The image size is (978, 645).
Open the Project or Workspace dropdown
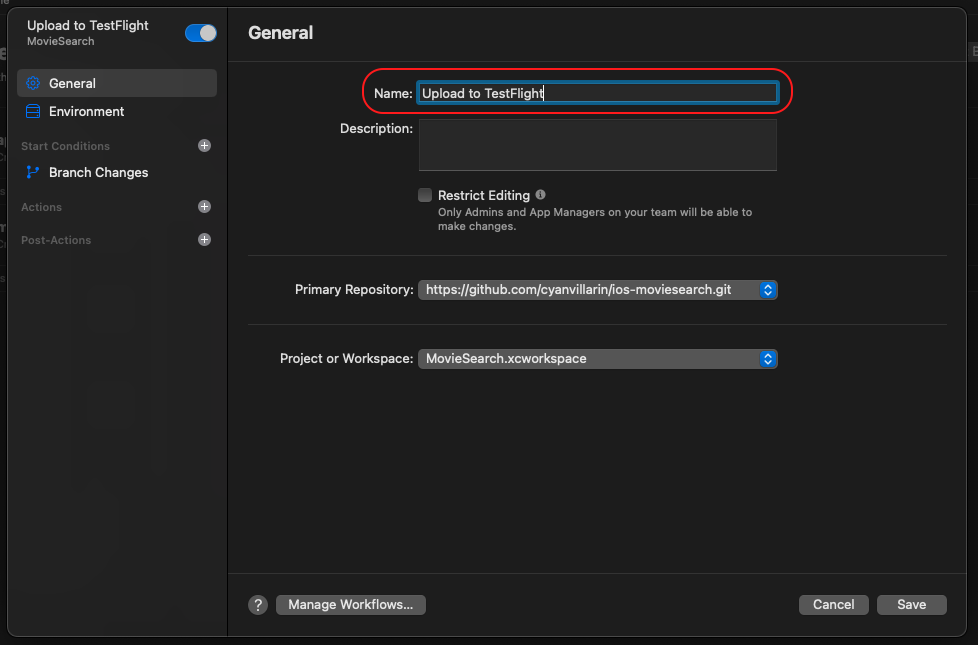[598, 359]
